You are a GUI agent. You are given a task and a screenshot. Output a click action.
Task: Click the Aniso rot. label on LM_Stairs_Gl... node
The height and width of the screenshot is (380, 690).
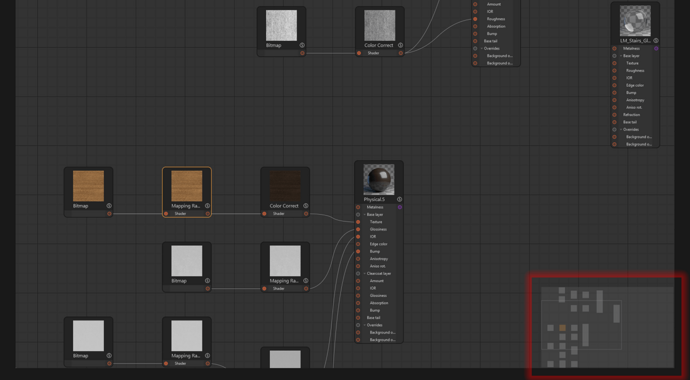coord(633,107)
